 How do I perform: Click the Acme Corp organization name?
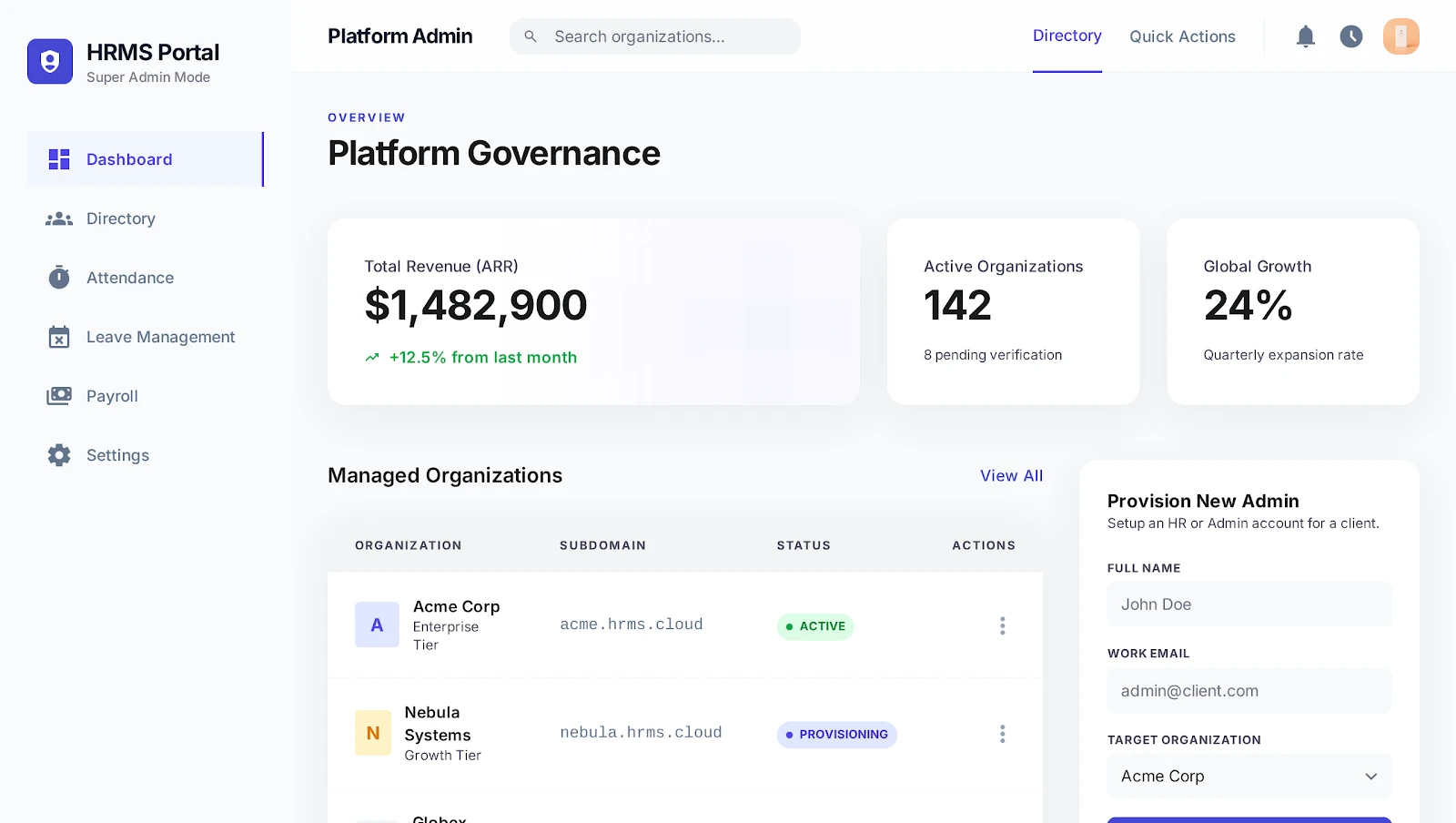(456, 606)
